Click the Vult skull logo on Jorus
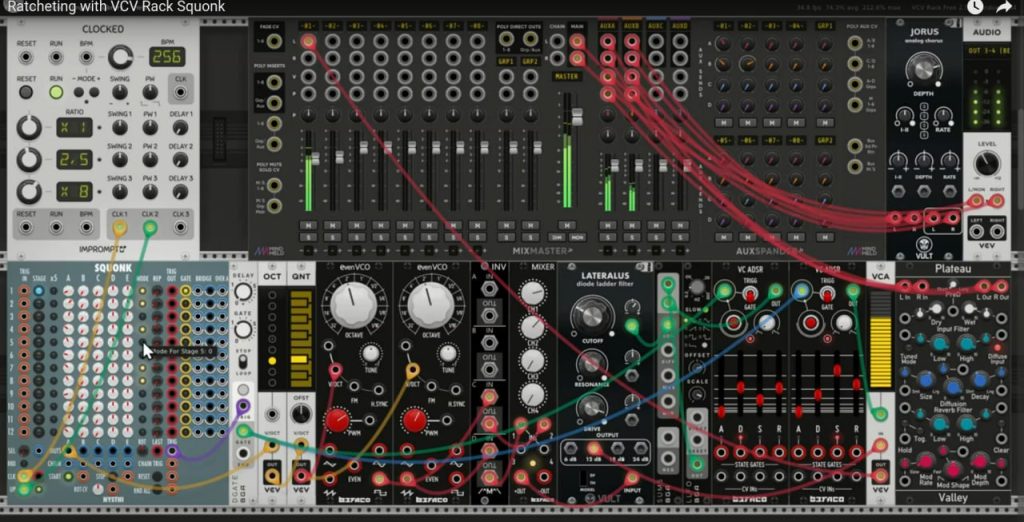The height and width of the screenshot is (522, 1024). [923, 244]
